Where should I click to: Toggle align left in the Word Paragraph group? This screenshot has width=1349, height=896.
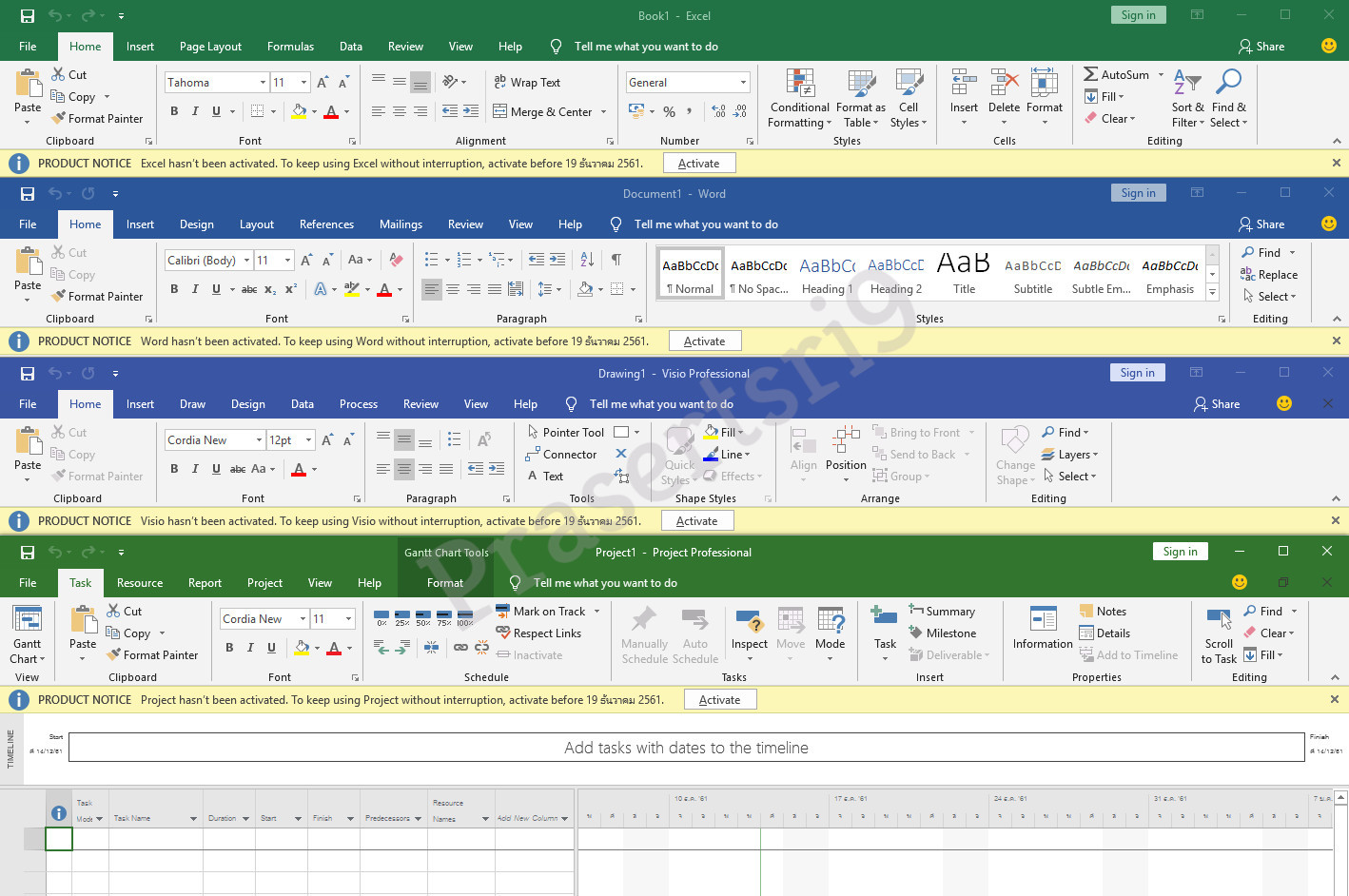[432, 289]
